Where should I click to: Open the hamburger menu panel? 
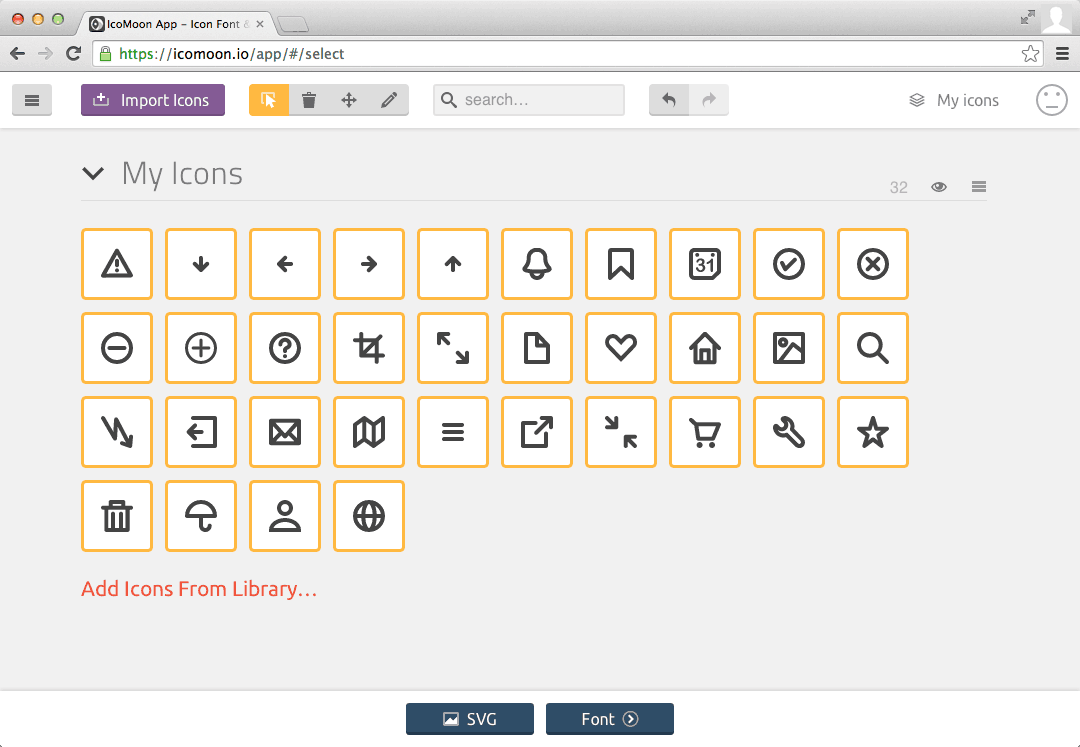click(31, 100)
